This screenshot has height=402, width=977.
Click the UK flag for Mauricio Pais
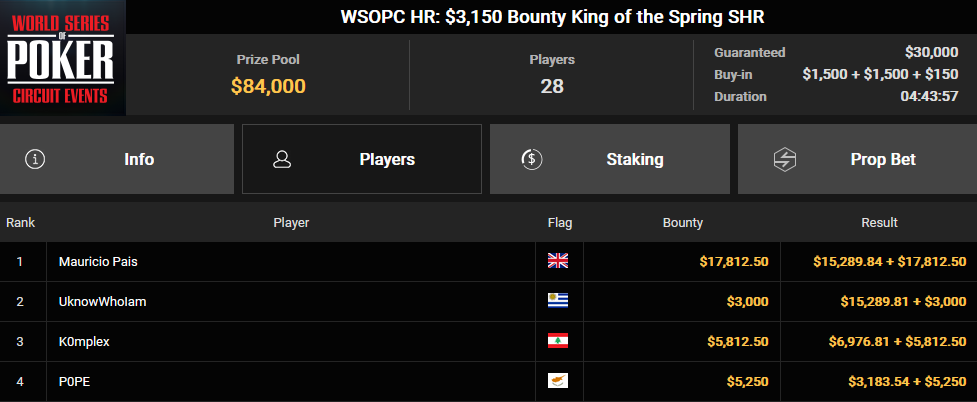[x=558, y=262]
